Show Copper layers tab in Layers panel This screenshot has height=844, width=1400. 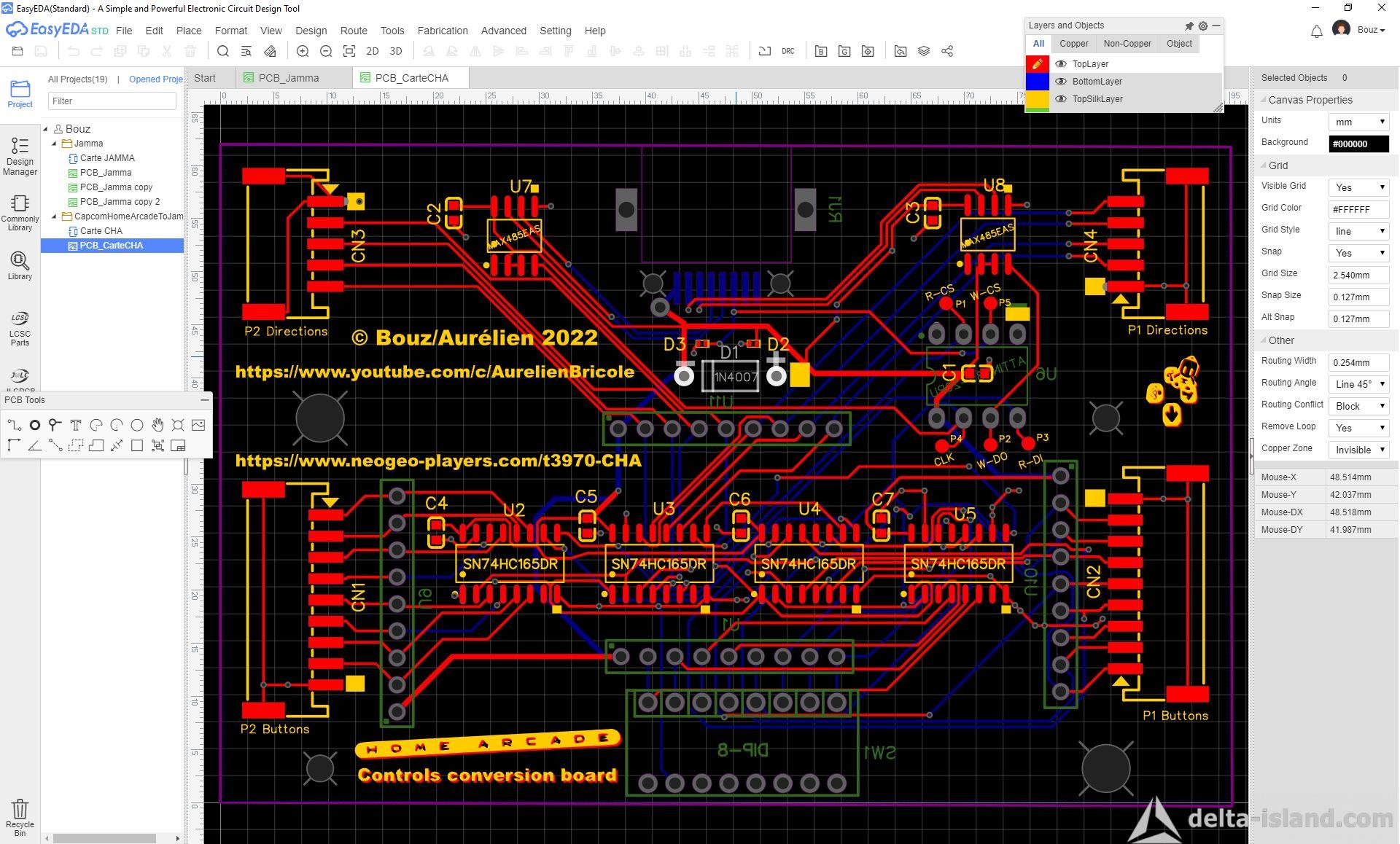coord(1073,44)
